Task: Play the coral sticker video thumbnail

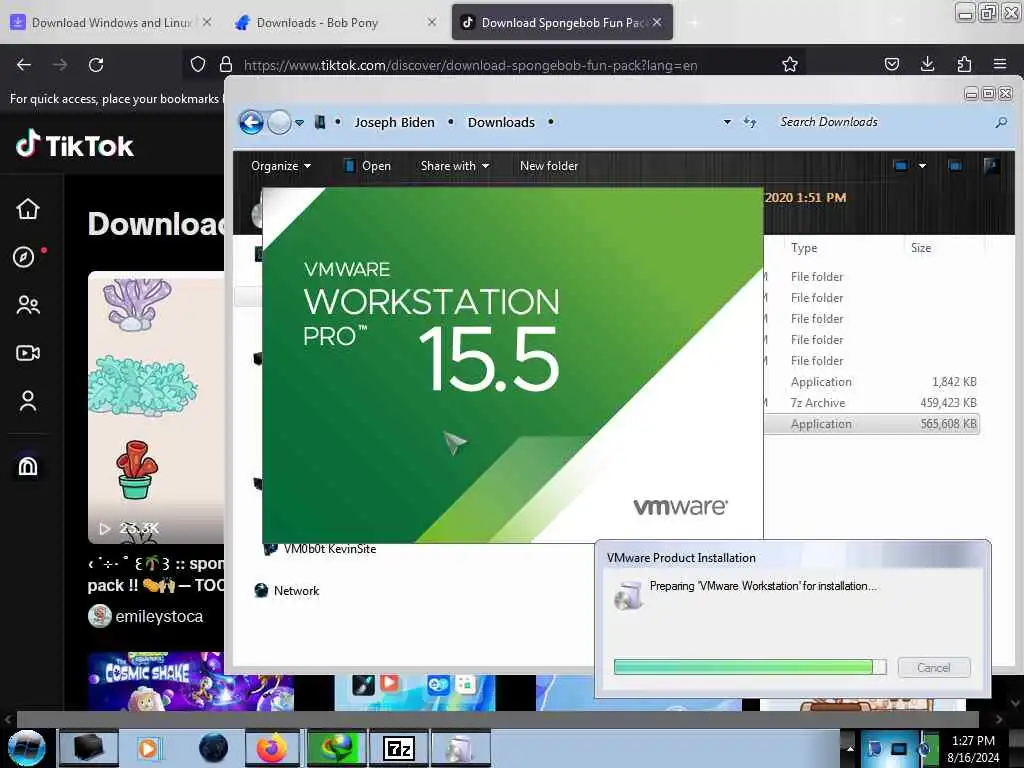Action: [156, 407]
